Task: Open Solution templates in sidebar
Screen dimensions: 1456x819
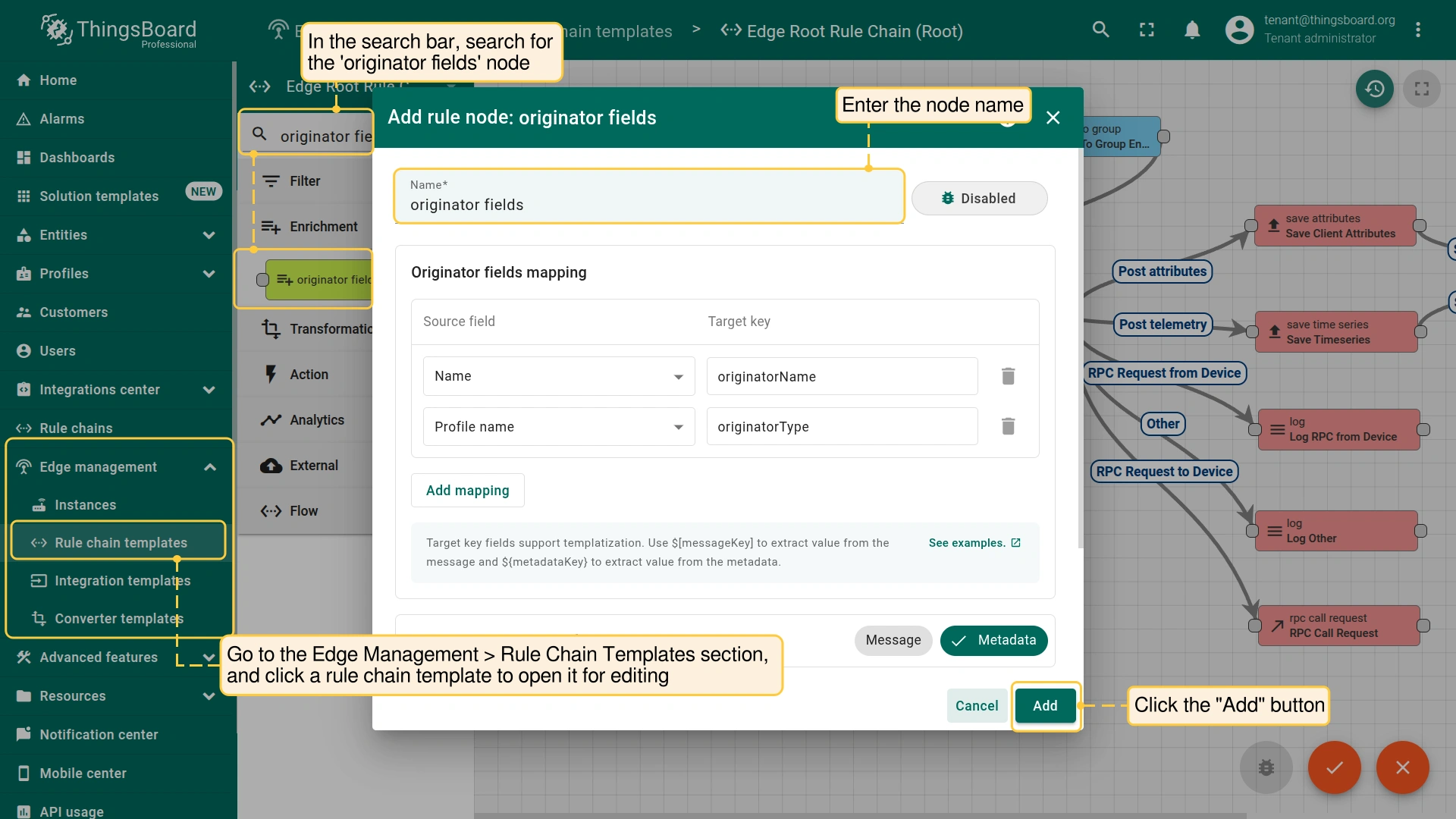Action: 117,196
